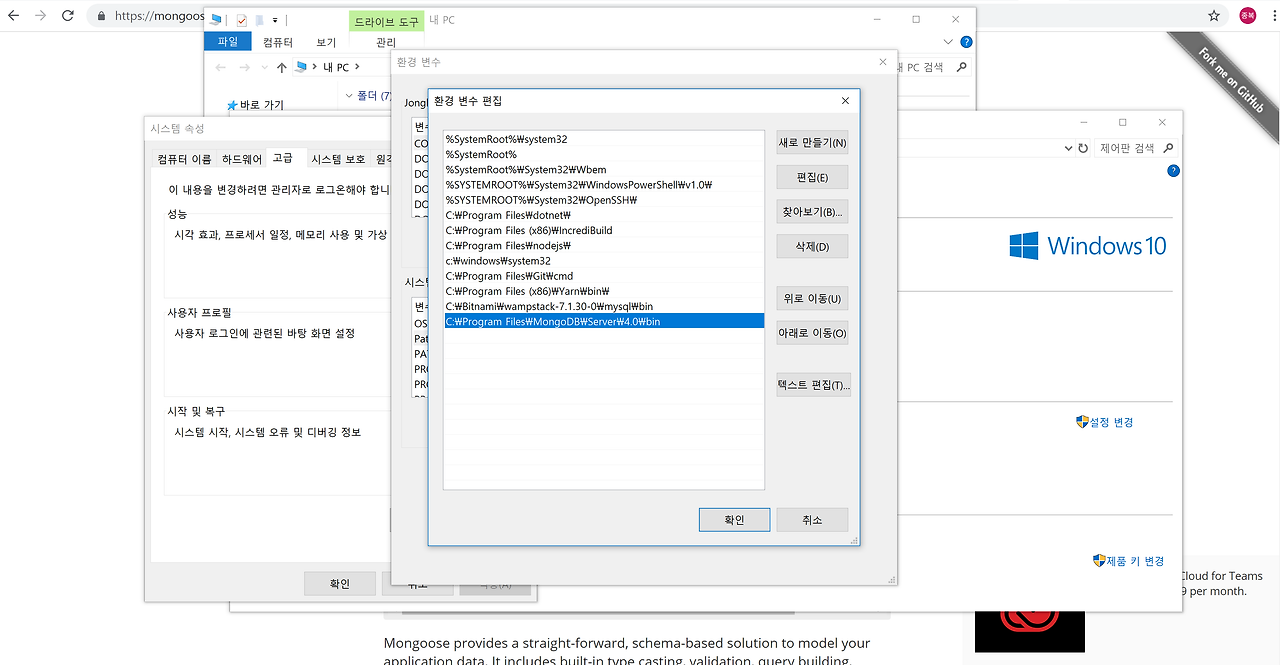1280x665 pixels.
Task: Bookmark the page with the star icon
Action: (1214, 16)
